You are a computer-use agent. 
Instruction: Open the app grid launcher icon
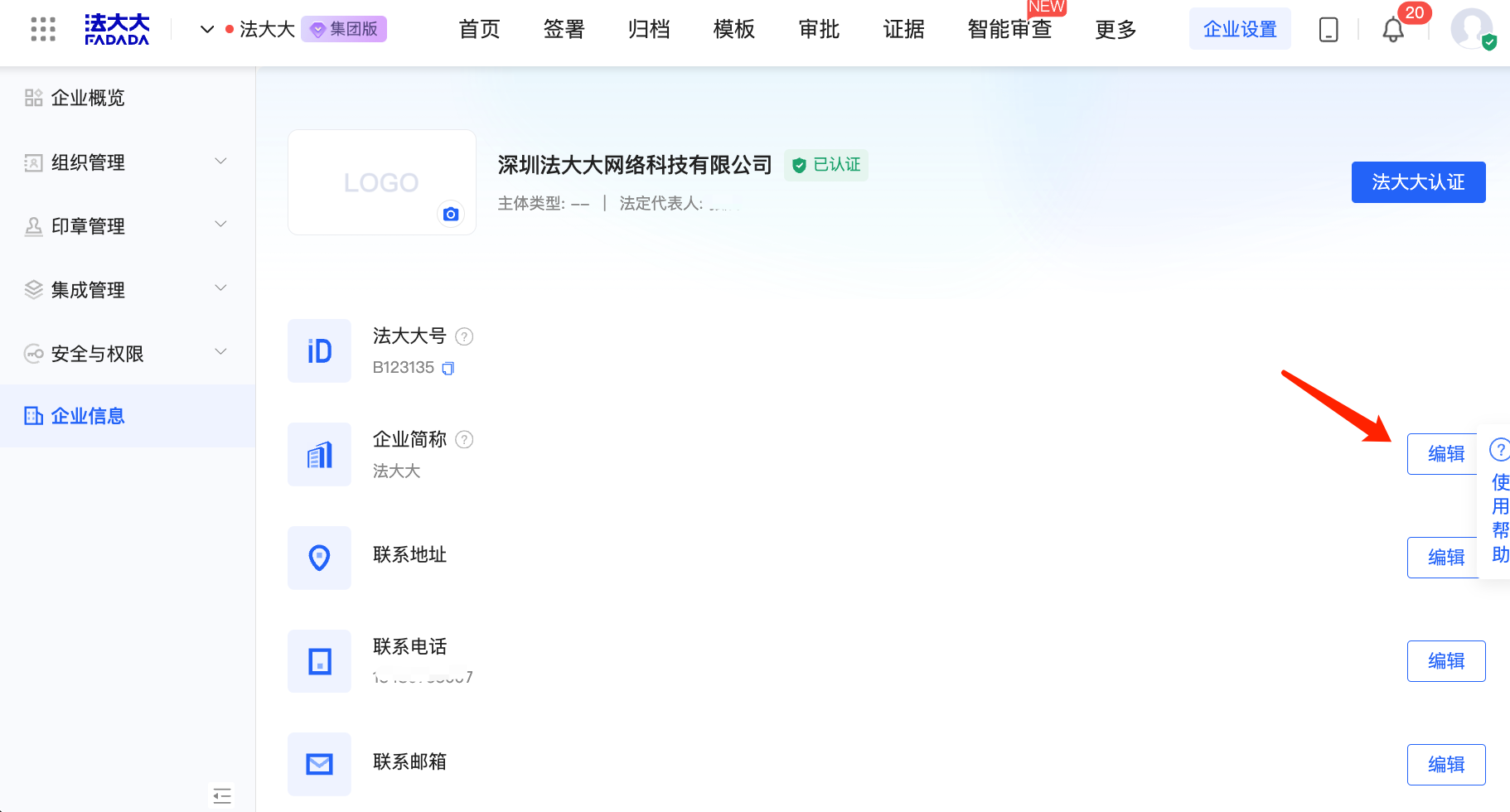pyautogui.click(x=43, y=29)
